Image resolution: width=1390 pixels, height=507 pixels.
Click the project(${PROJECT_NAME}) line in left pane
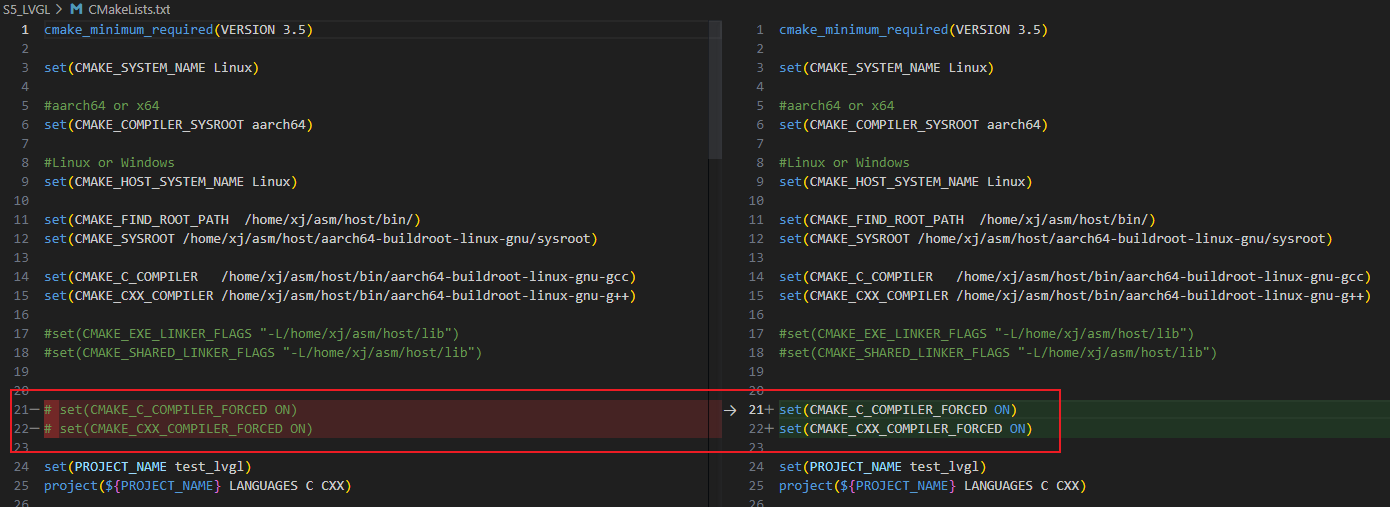point(197,486)
